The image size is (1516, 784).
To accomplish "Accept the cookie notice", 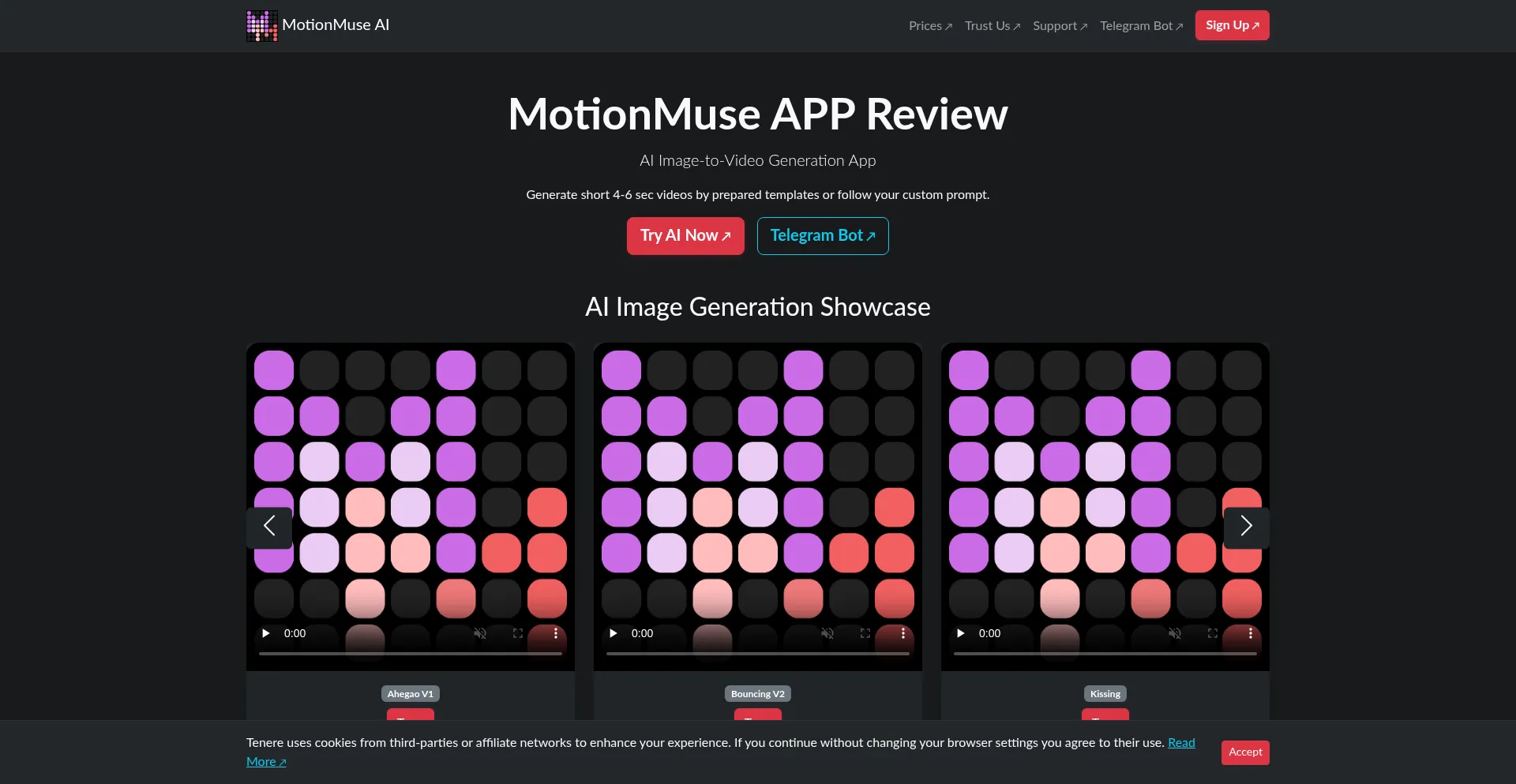I will (1245, 752).
